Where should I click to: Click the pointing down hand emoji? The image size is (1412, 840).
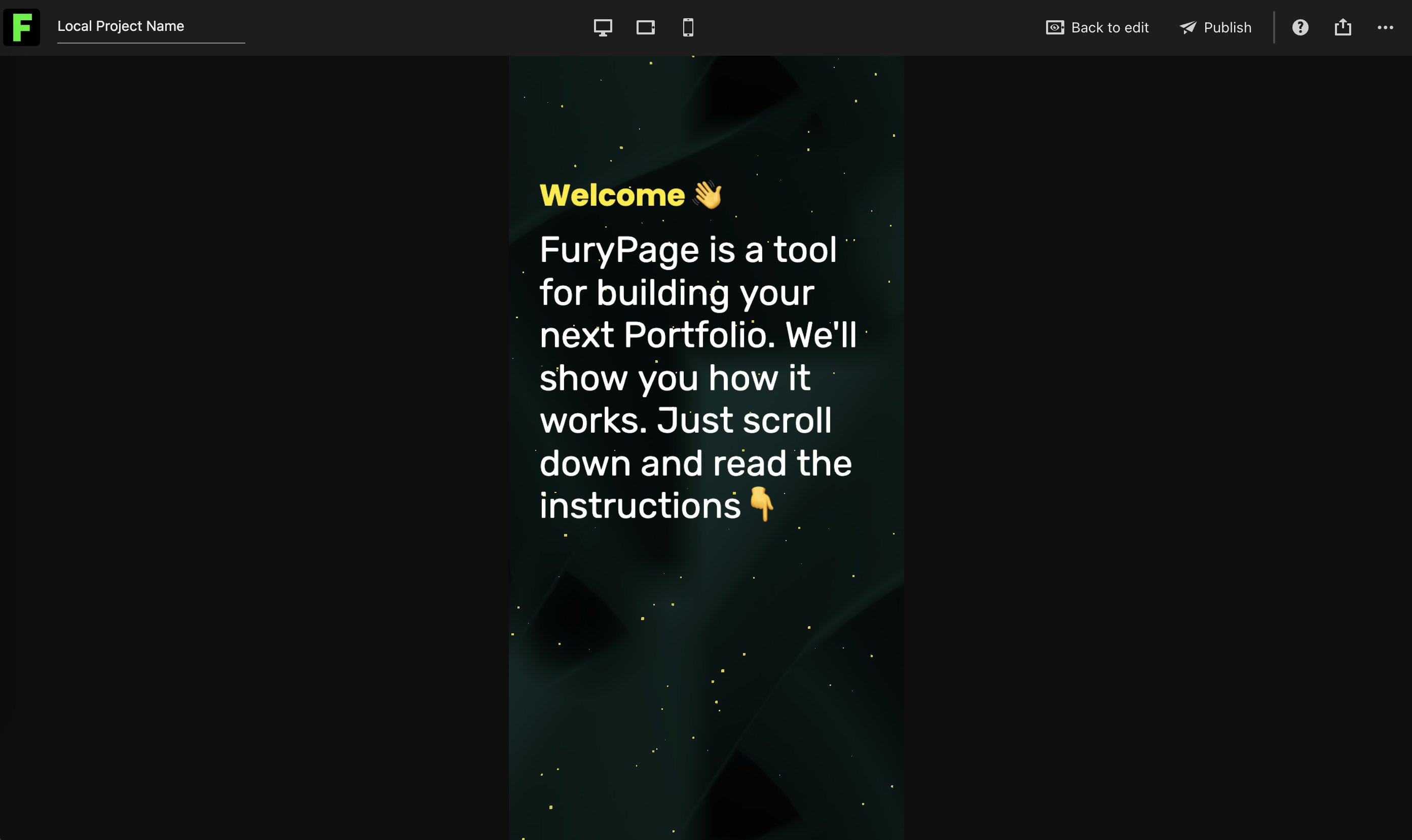[x=761, y=503]
